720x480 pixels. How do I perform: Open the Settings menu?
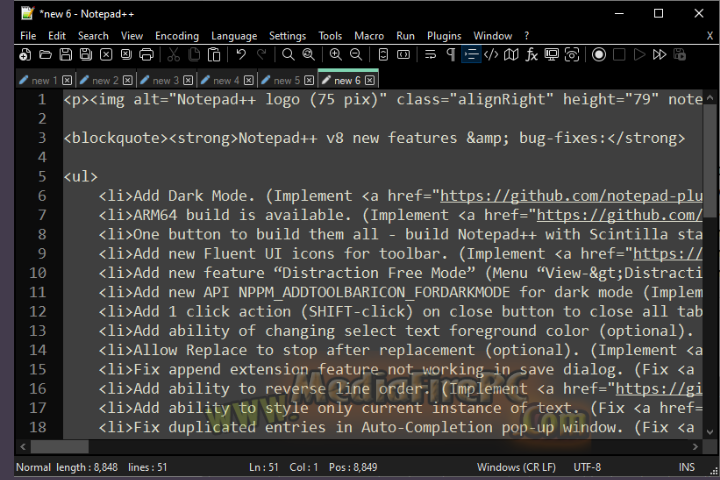pos(287,35)
